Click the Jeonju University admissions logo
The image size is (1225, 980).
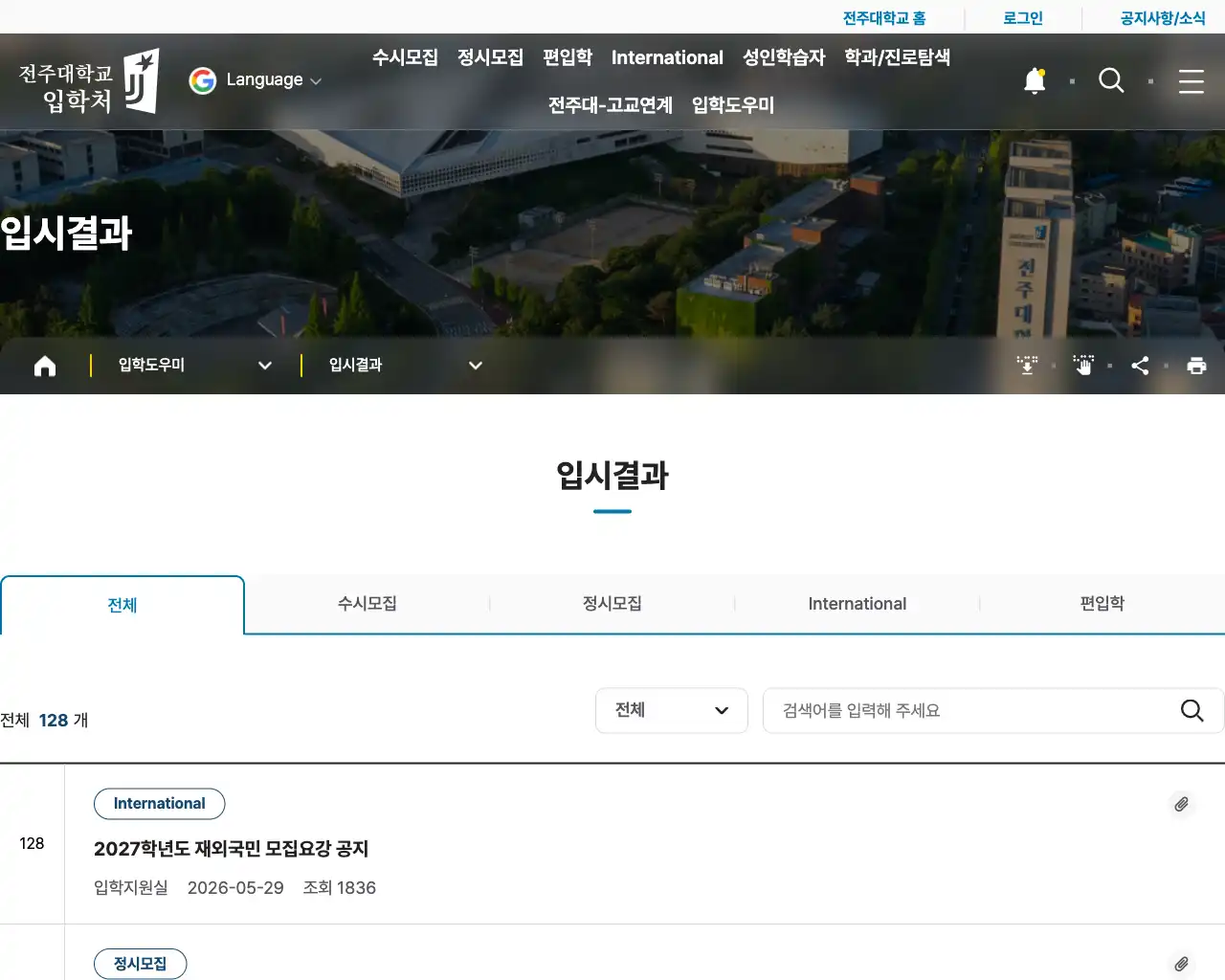89,81
